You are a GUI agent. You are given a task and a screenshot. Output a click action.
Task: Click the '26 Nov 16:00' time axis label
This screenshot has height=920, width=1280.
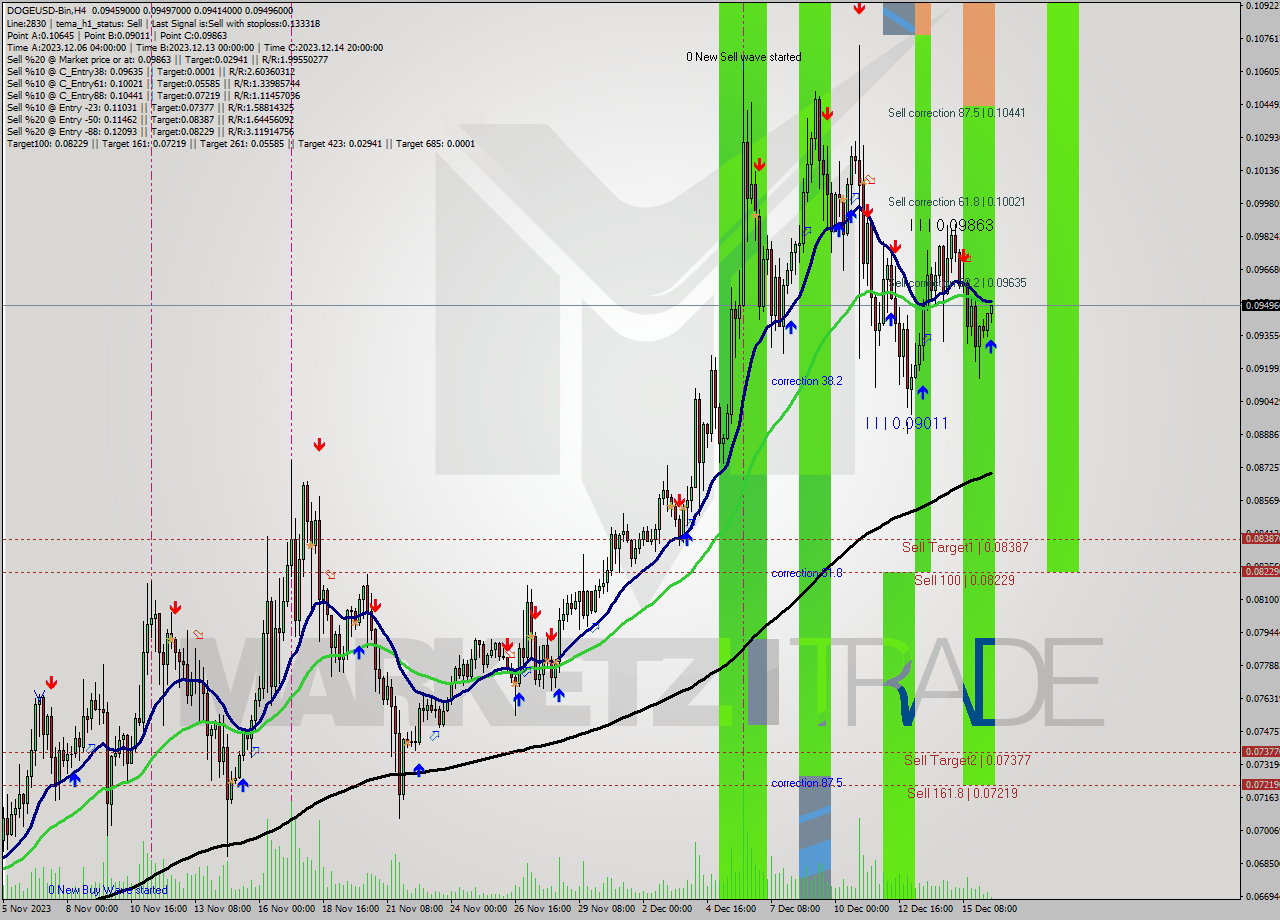(543, 910)
